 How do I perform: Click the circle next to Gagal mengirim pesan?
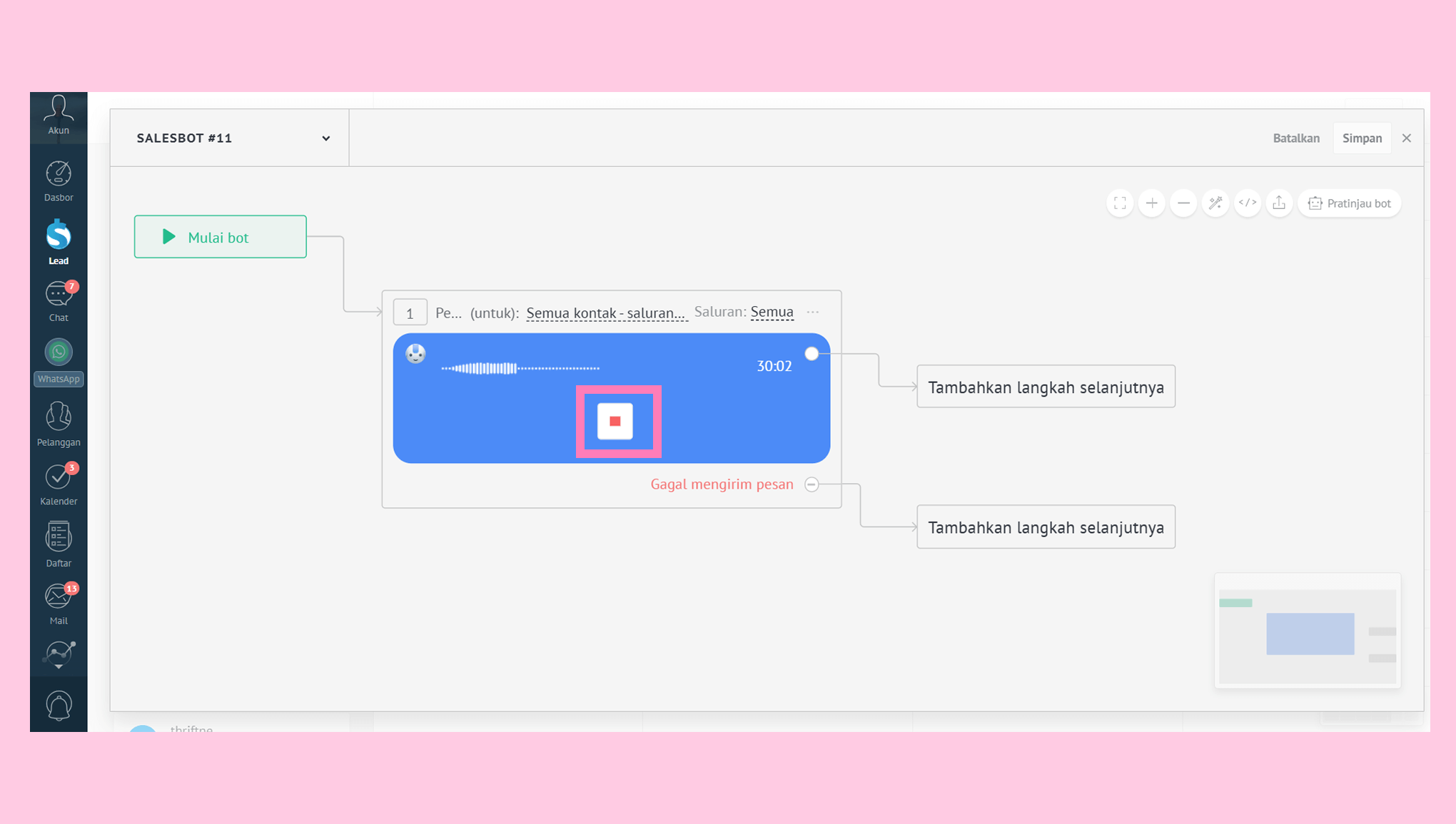pyautogui.click(x=812, y=485)
